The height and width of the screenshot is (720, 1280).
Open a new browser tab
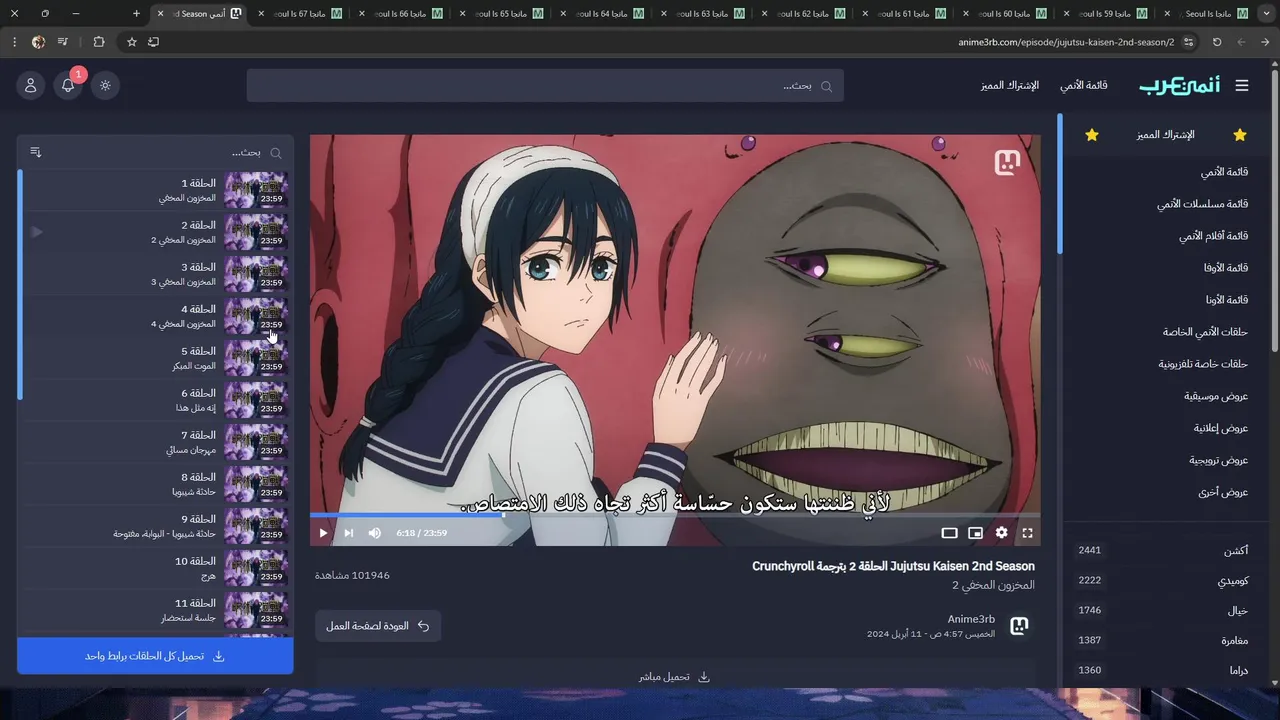click(136, 13)
